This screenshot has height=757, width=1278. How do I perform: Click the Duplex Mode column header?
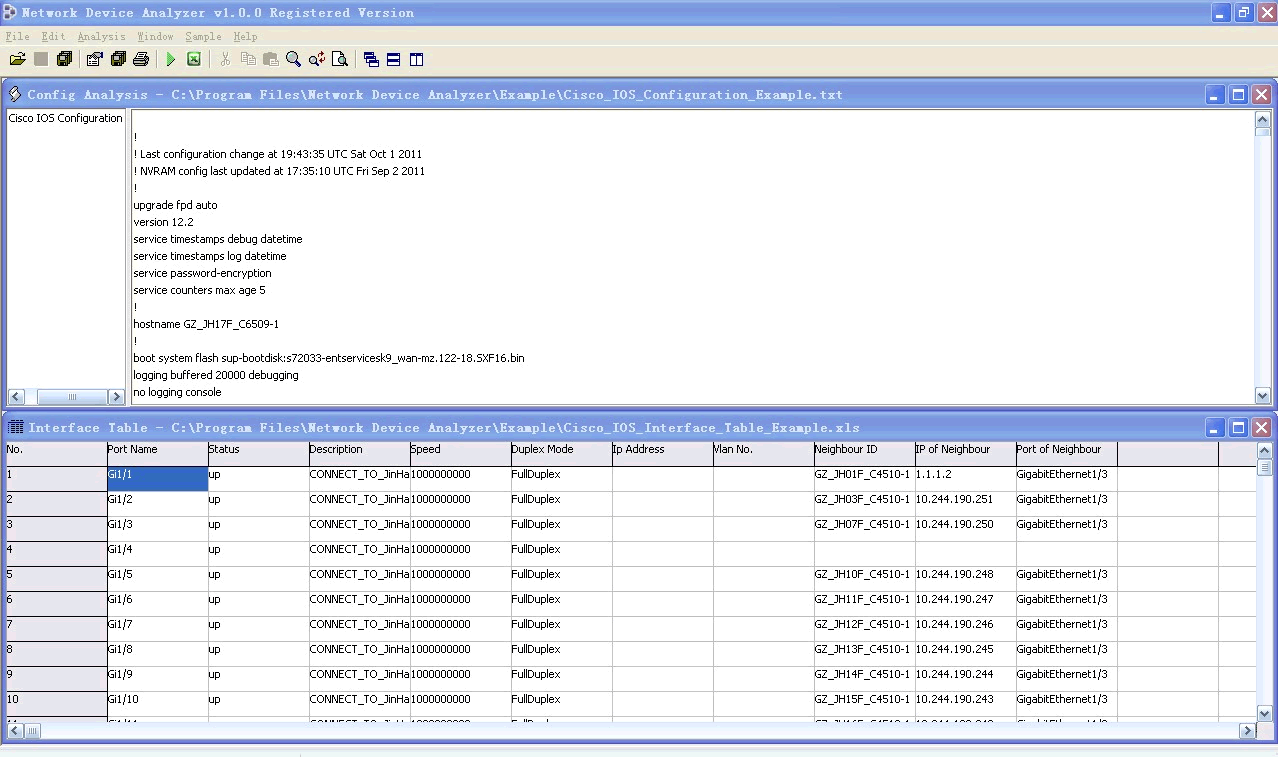click(x=562, y=454)
